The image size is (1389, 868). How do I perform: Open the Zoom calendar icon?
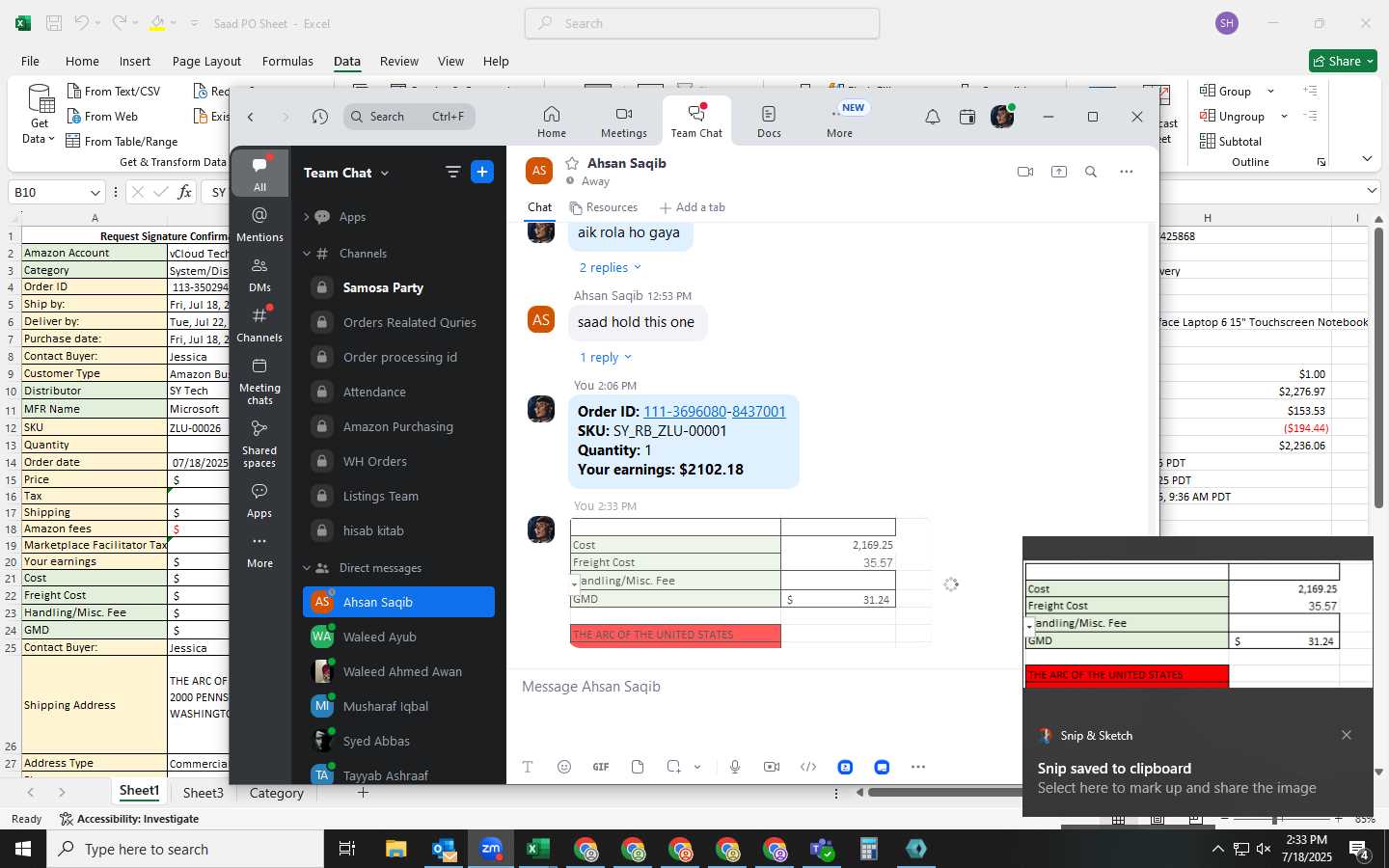coord(967,117)
